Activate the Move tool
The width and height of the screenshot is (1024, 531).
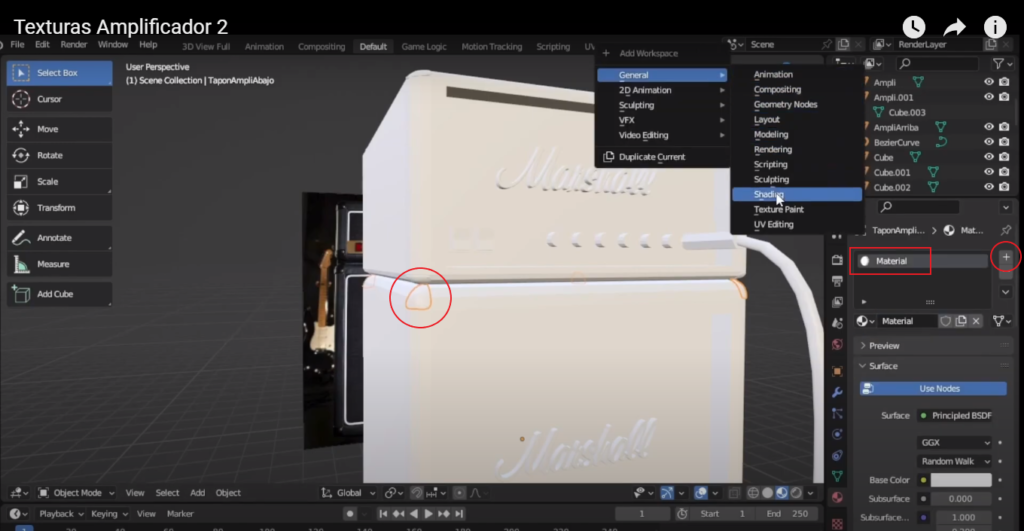click(x=59, y=129)
